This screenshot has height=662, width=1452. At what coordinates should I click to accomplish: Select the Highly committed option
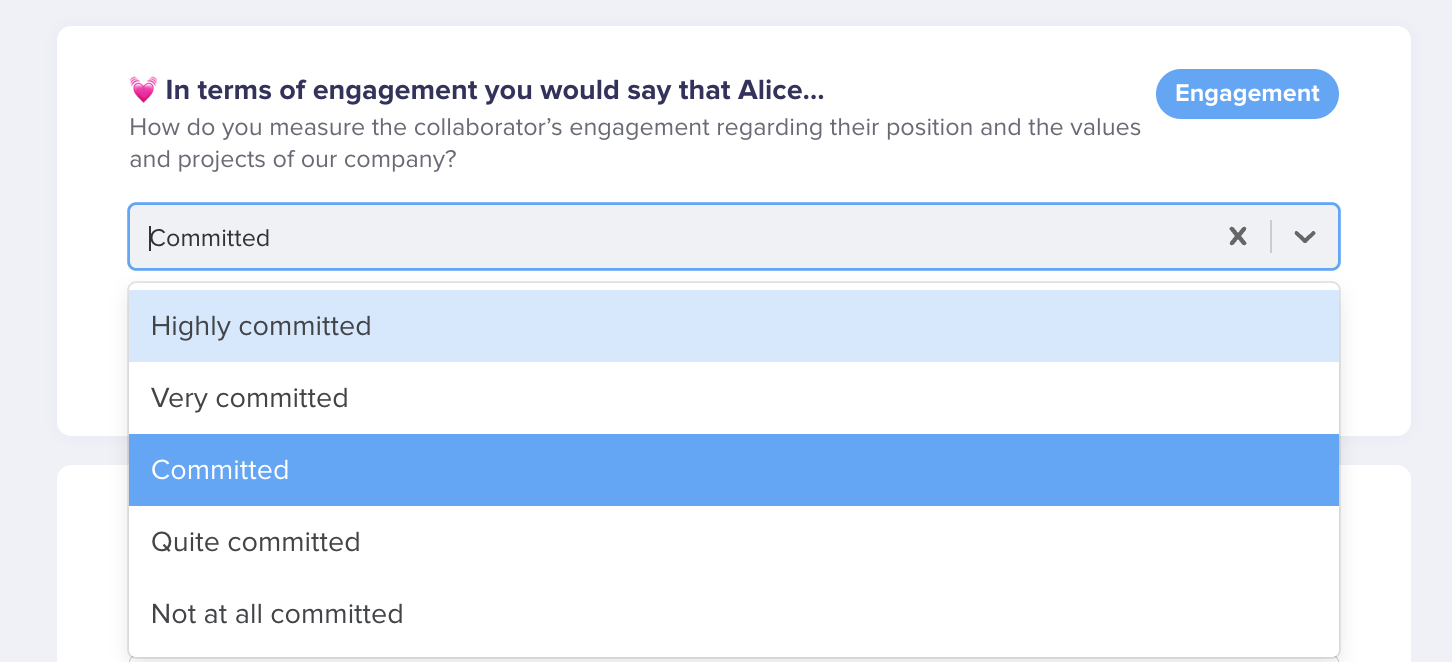[734, 326]
